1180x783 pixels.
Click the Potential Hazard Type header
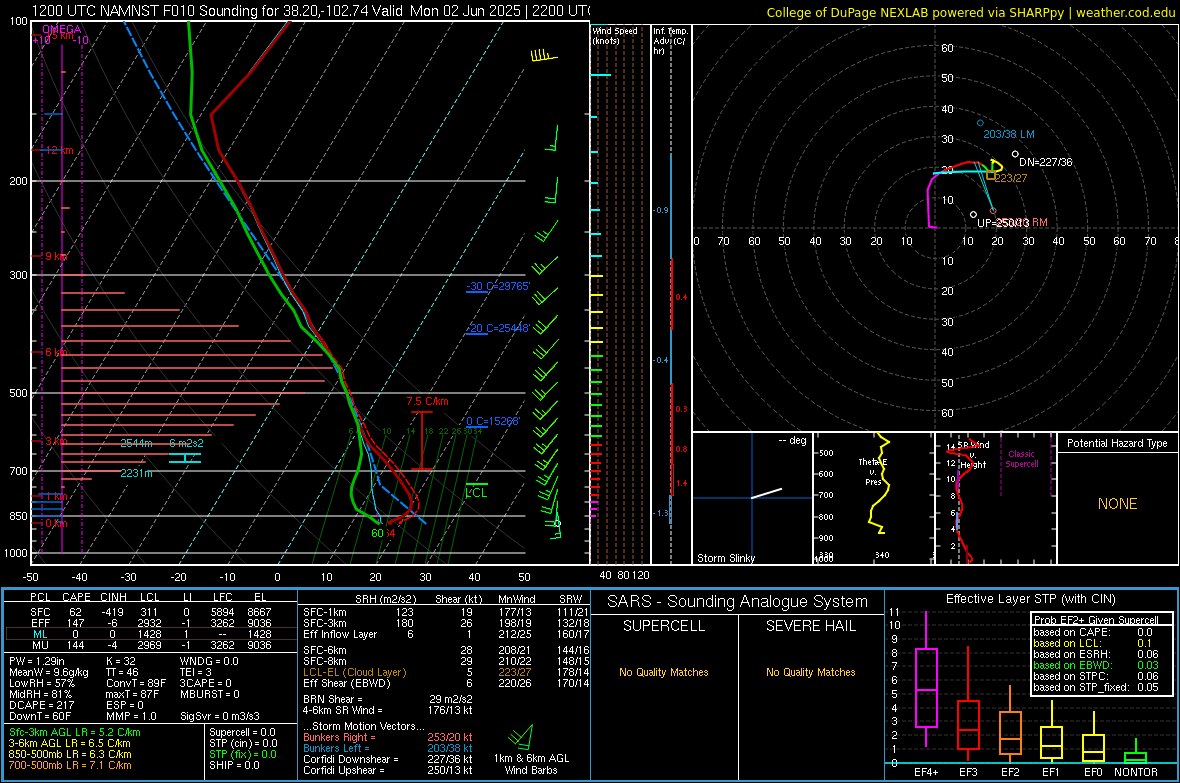1117,443
